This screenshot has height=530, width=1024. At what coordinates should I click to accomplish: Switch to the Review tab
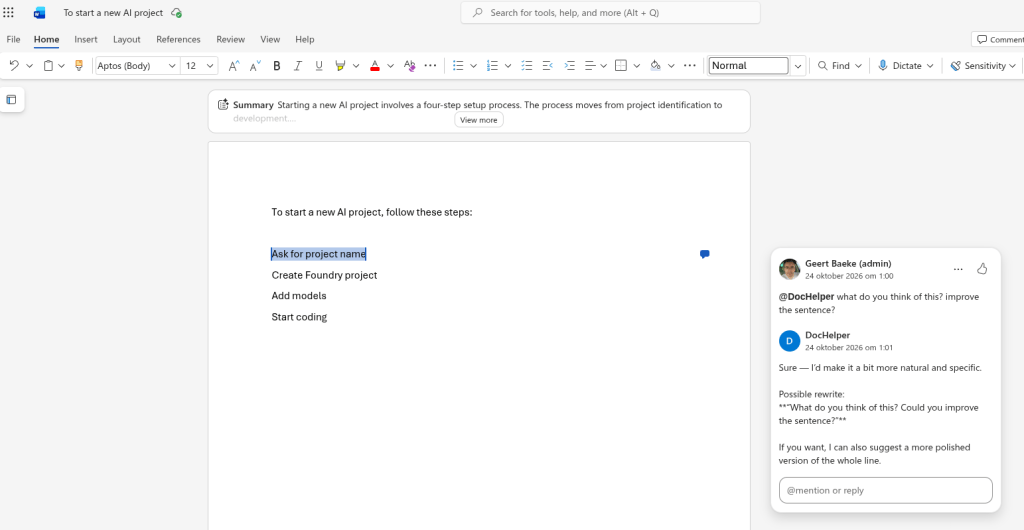click(231, 39)
